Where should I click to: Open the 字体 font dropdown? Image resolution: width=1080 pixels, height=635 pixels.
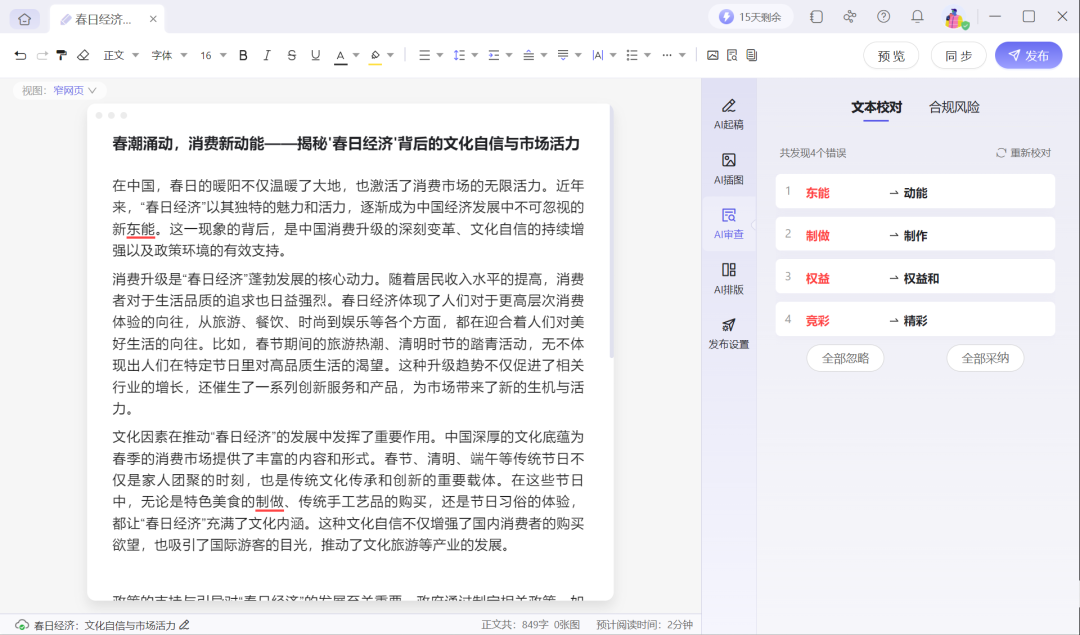coord(169,55)
